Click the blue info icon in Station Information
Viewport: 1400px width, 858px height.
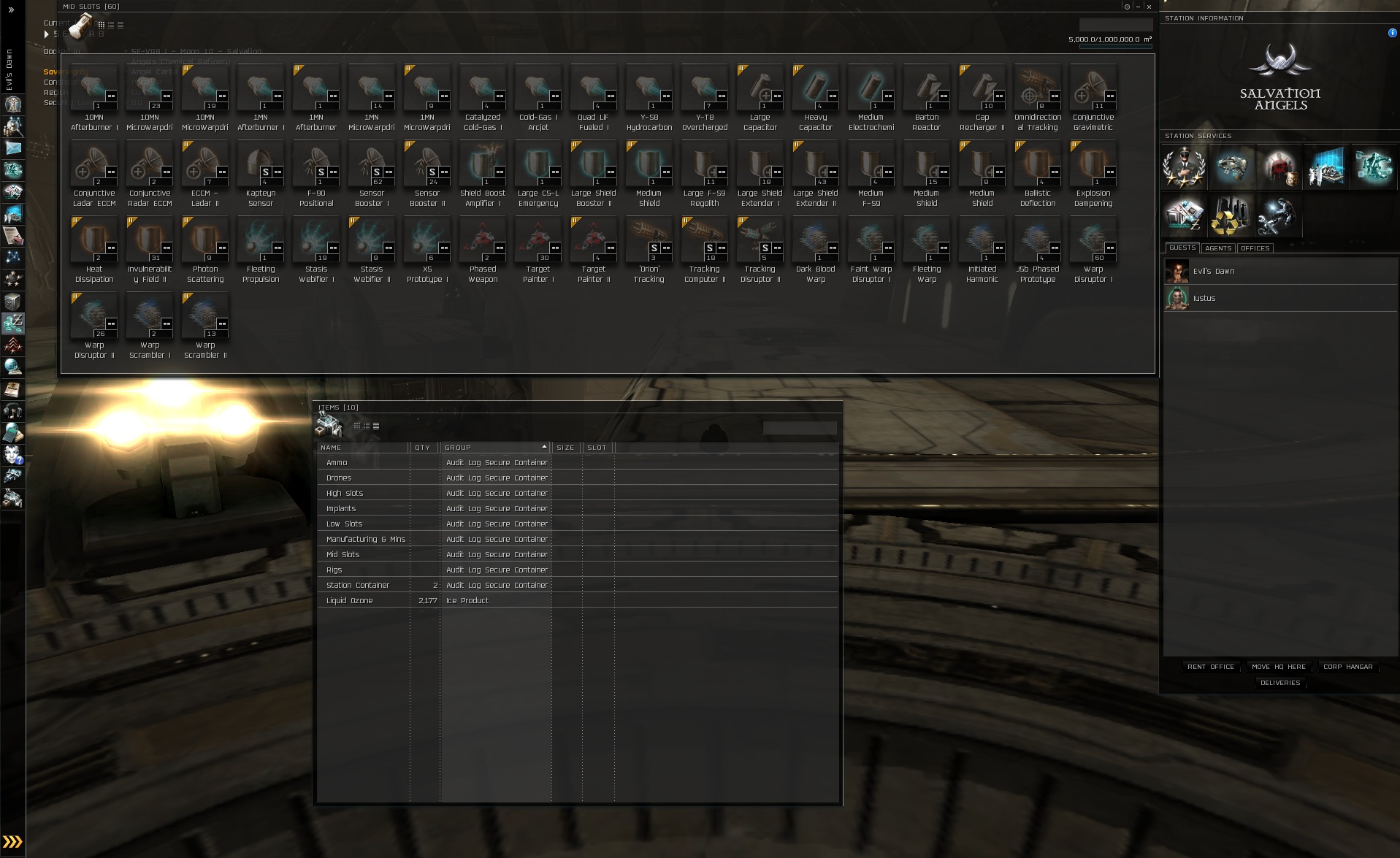tap(1392, 33)
